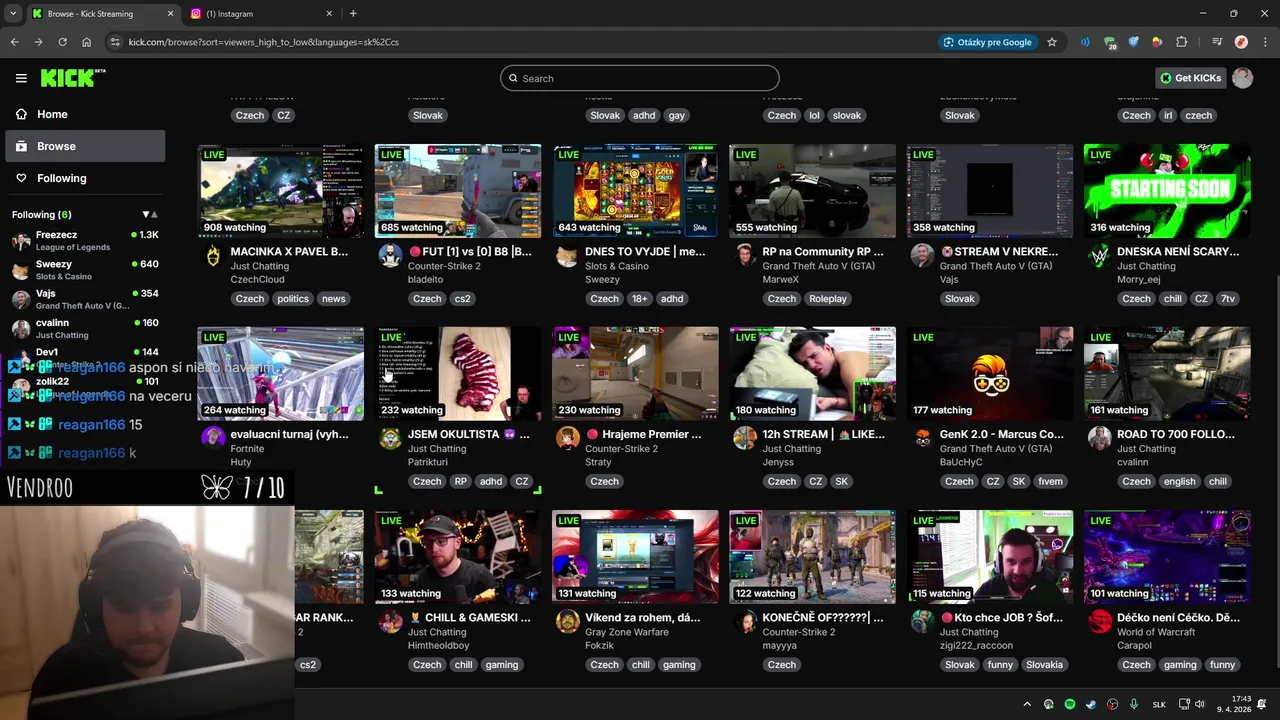
Task: Open Following in sidebar
Action: pyautogui.click(x=84, y=178)
